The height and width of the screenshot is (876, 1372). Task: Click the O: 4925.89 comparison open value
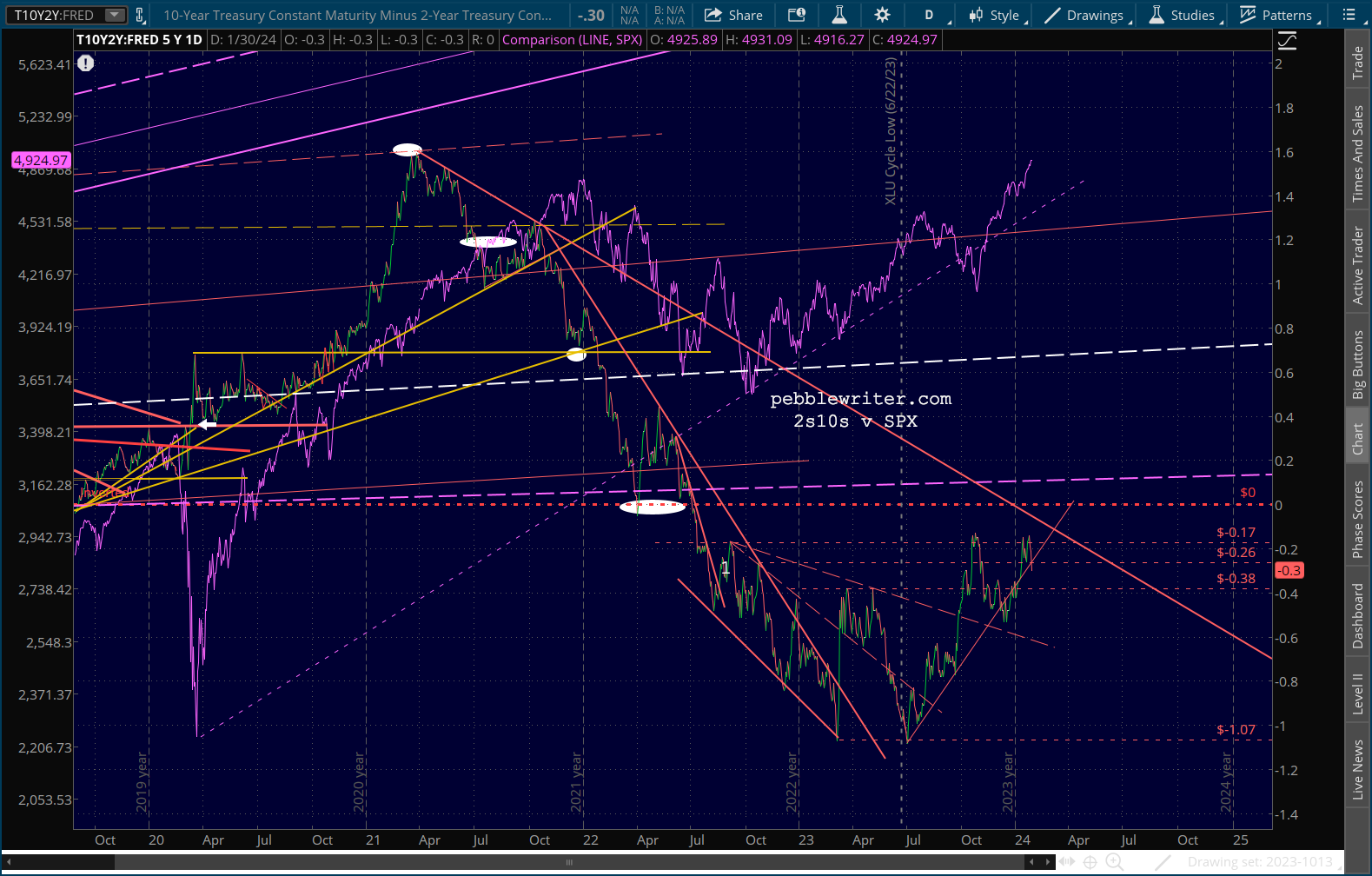tap(684, 40)
